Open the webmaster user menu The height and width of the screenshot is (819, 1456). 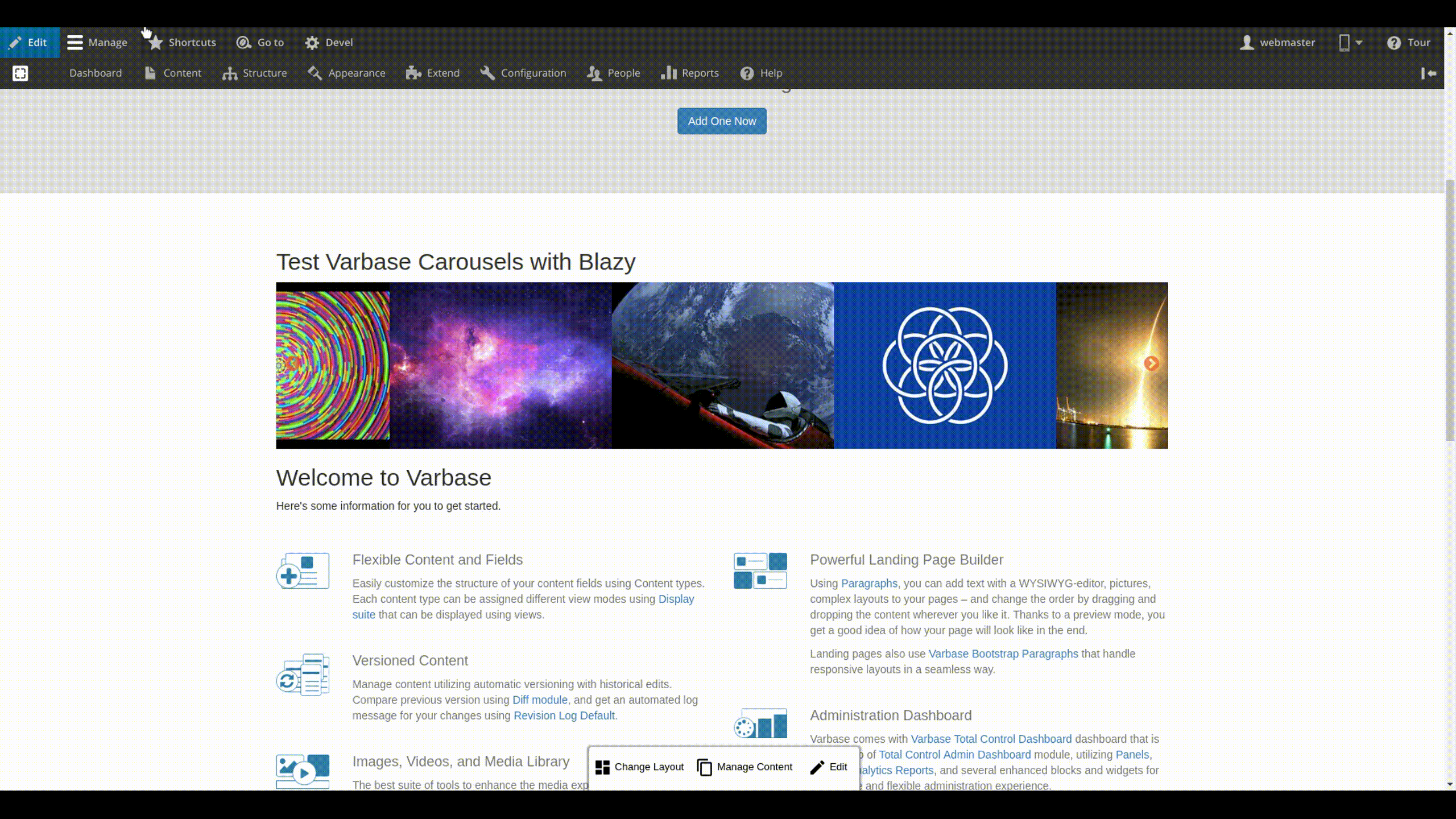[x=1277, y=43]
